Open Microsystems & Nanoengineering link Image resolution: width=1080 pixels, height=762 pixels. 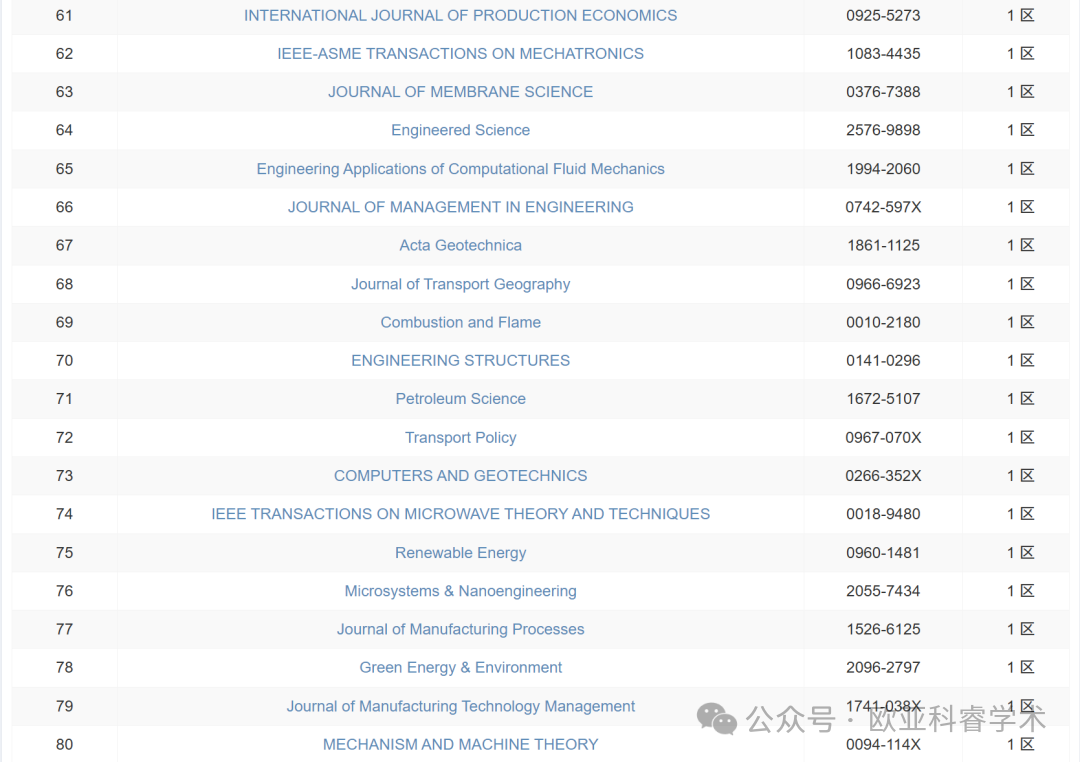point(460,591)
